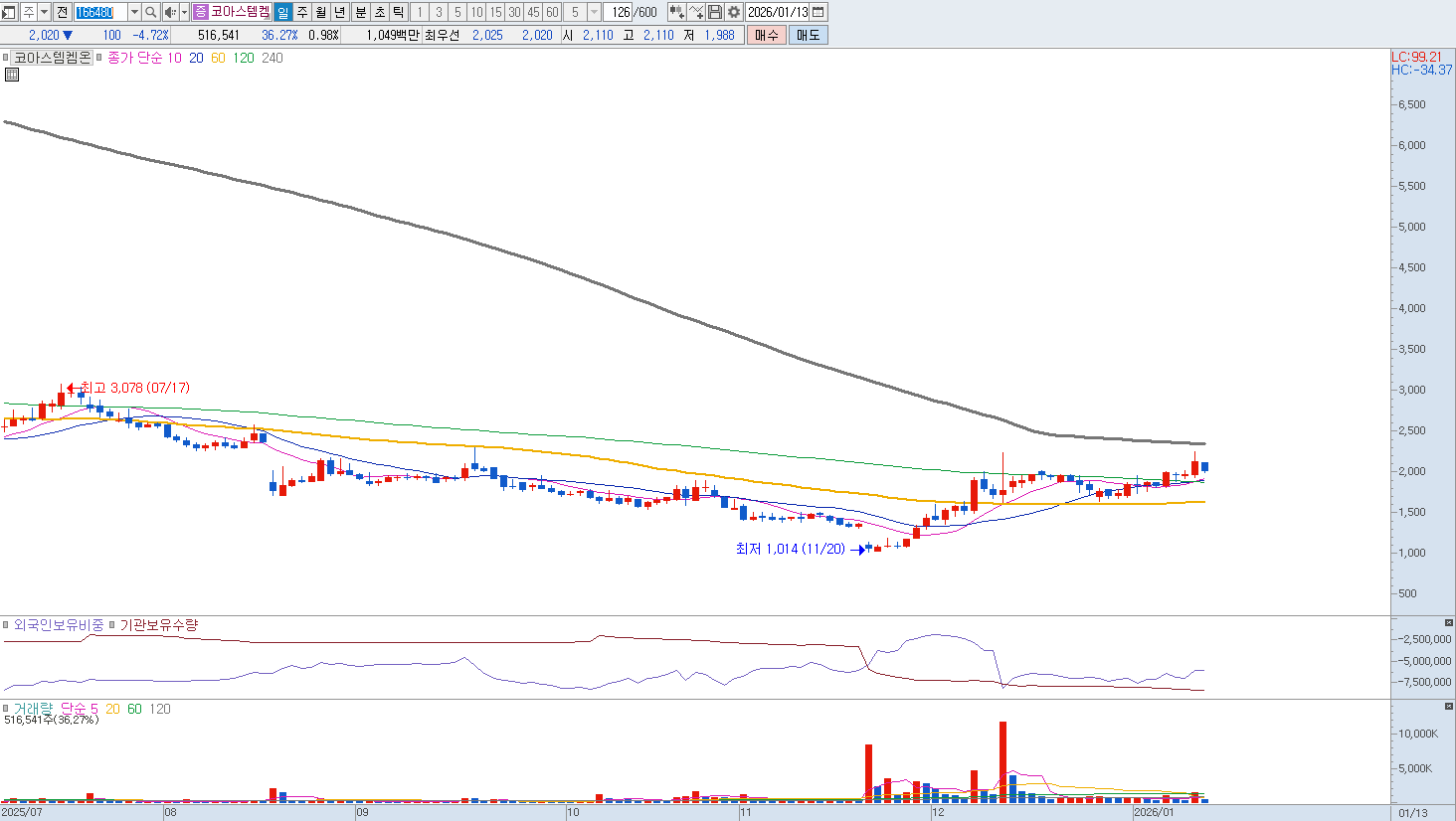Click the 매수 buy button
Image resolution: width=1456 pixels, height=821 pixels.
(x=766, y=35)
